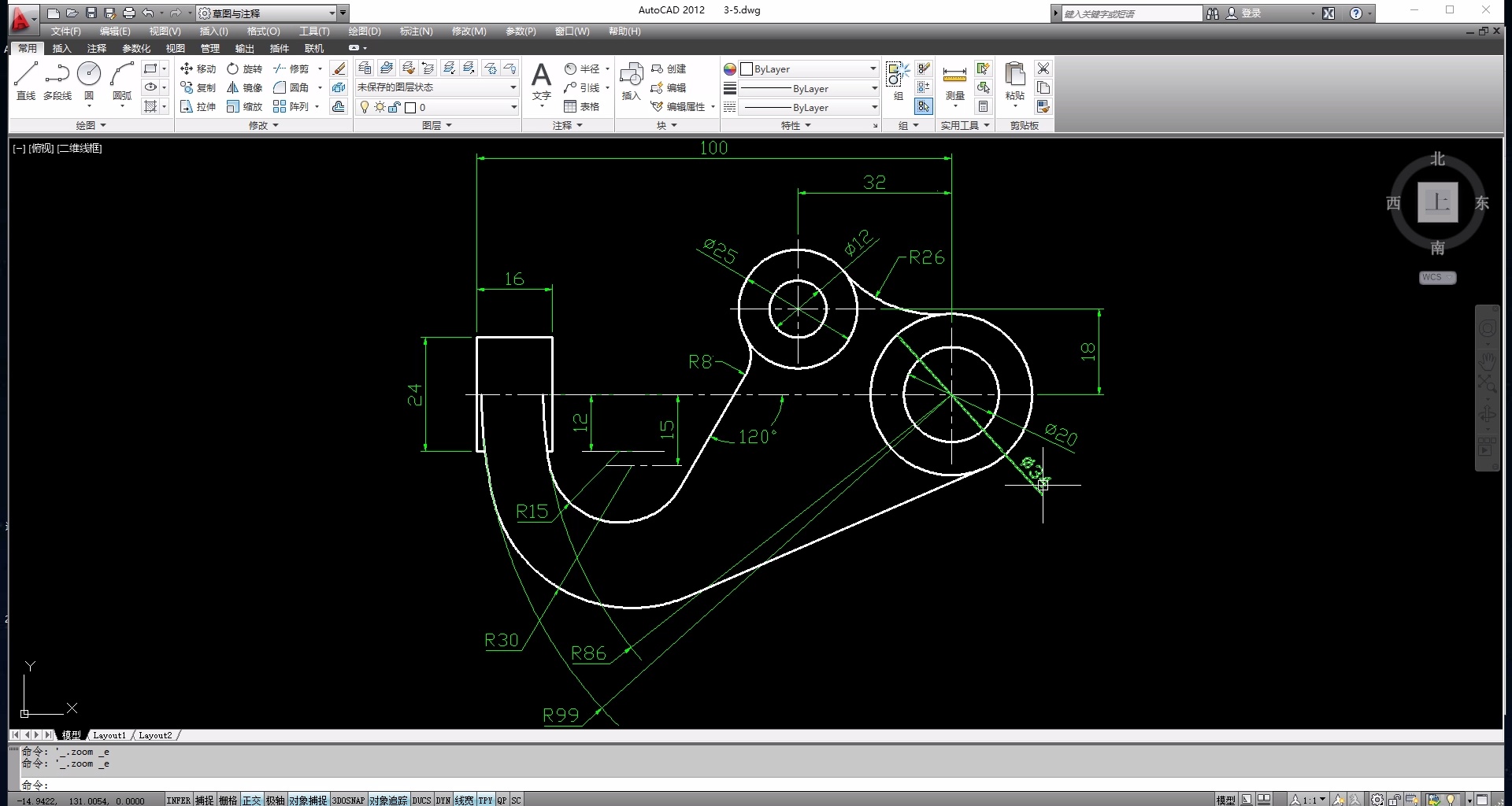This screenshot has width=1512, height=806.
Task: Toggle Ortho mode (正交) in status bar
Action: pos(251,800)
